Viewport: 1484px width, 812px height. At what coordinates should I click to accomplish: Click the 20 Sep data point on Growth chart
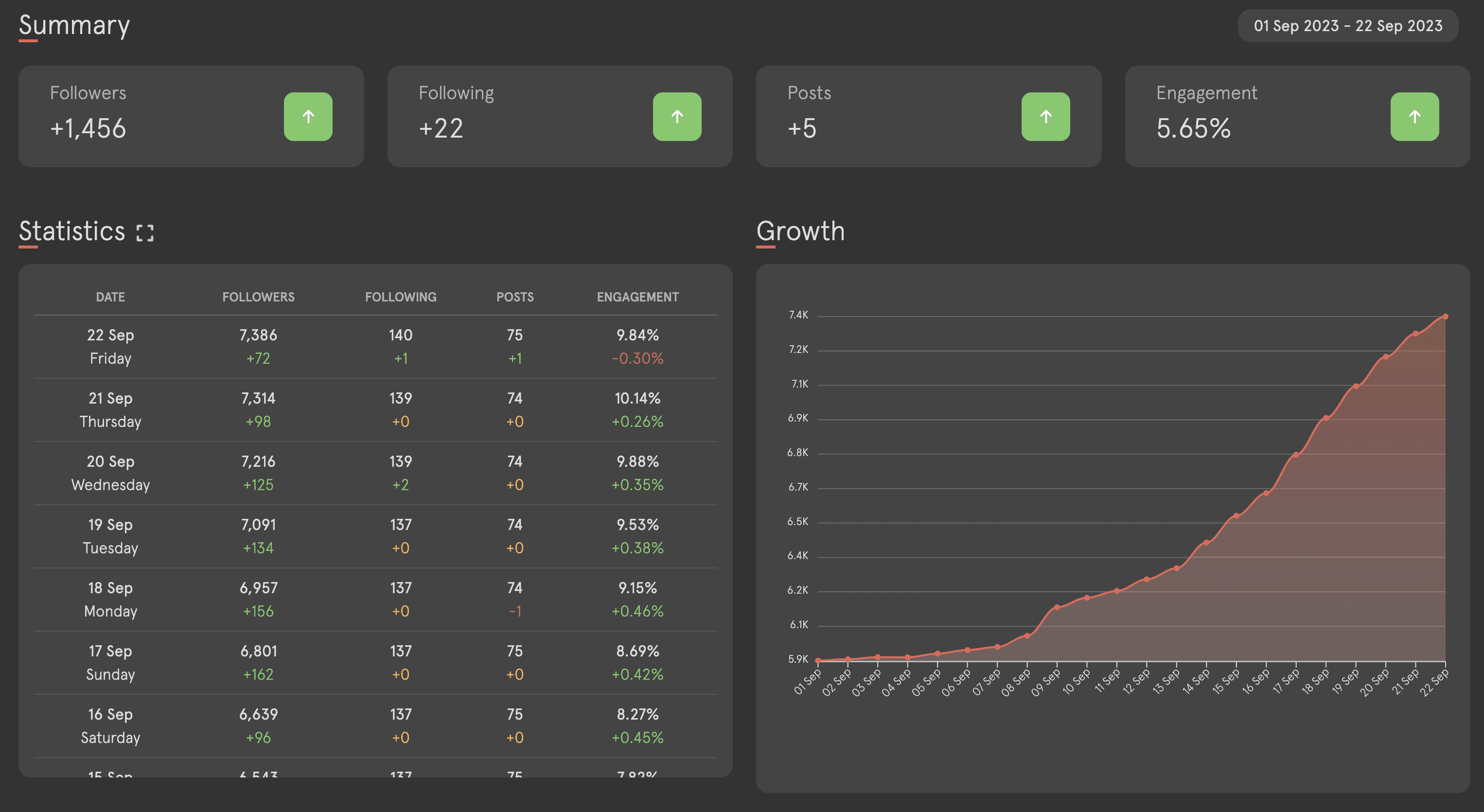(x=1385, y=356)
